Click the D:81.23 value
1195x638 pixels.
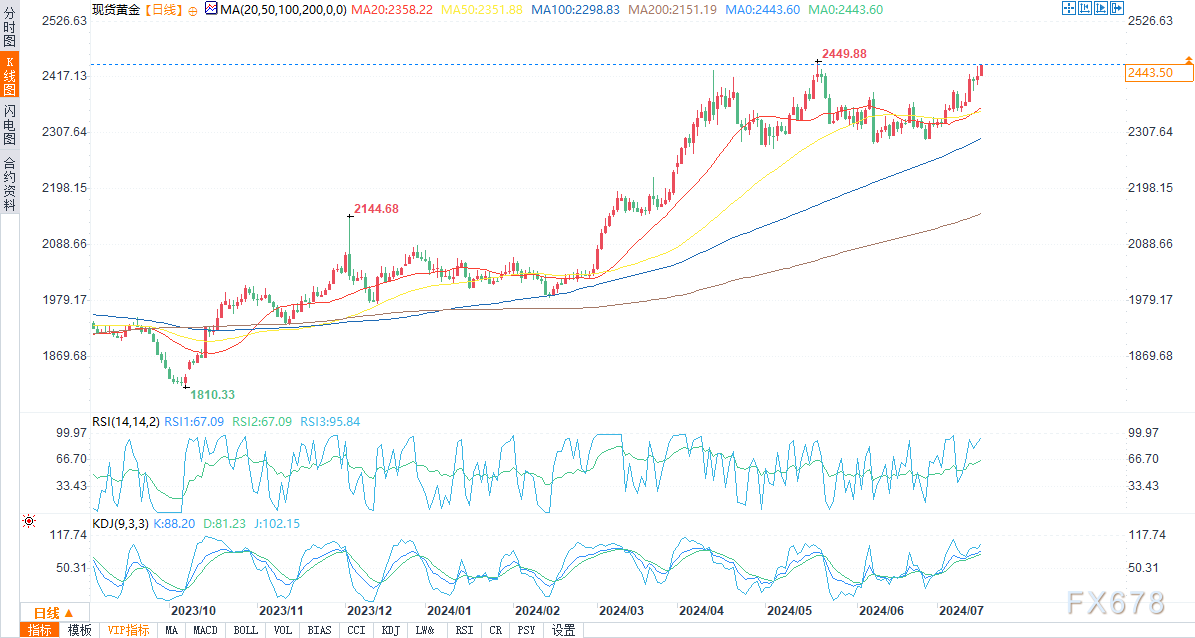pyautogui.click(x=224, y=524)
